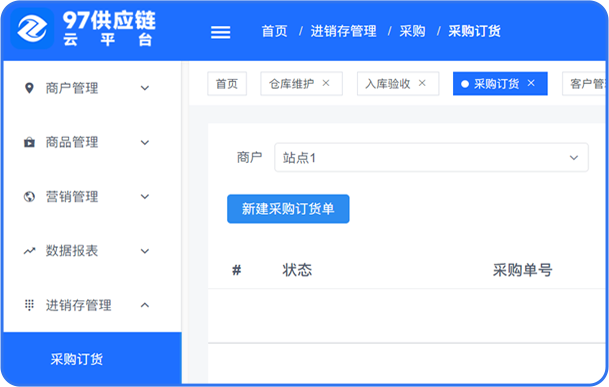
Task: Open 营销管理 sidebar menu label
Action: (72, 197)
